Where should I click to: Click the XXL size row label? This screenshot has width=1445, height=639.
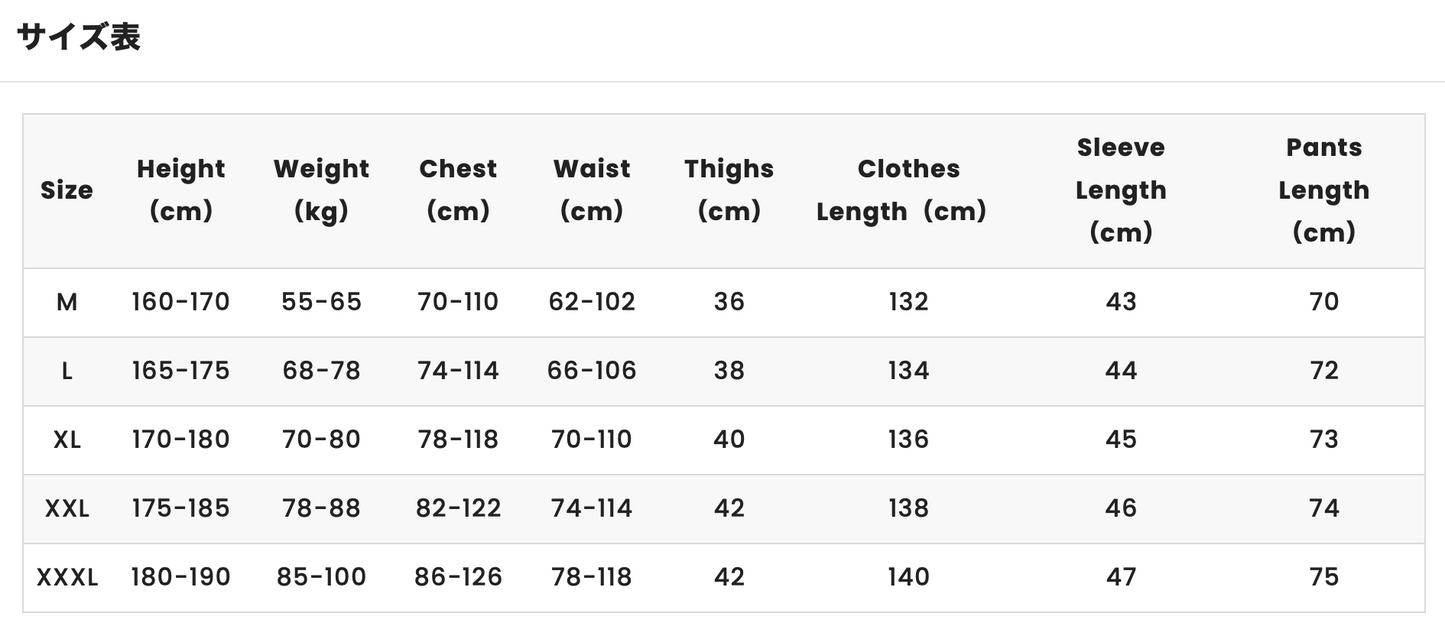[67, 509]
